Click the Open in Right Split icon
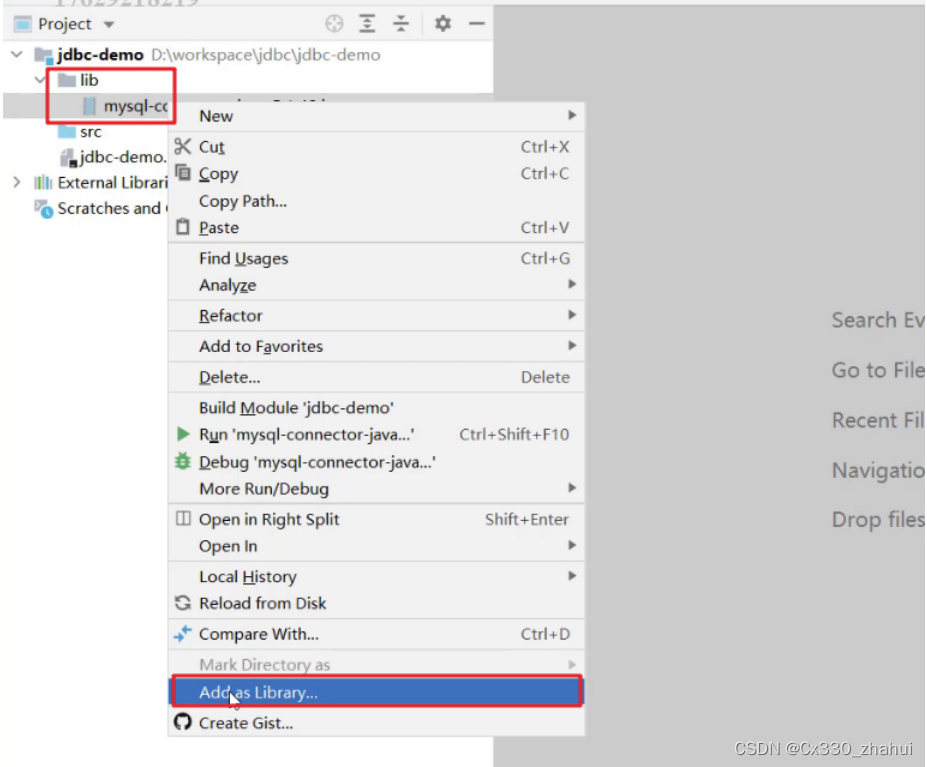Screen dimensions: 927x767 [x=183, y=519]
